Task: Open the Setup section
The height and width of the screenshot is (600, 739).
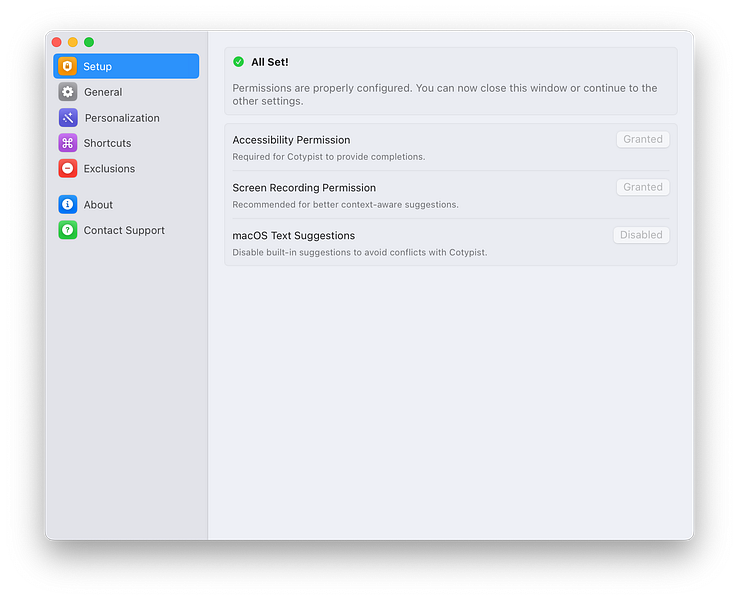Action: tap(126, 66)
